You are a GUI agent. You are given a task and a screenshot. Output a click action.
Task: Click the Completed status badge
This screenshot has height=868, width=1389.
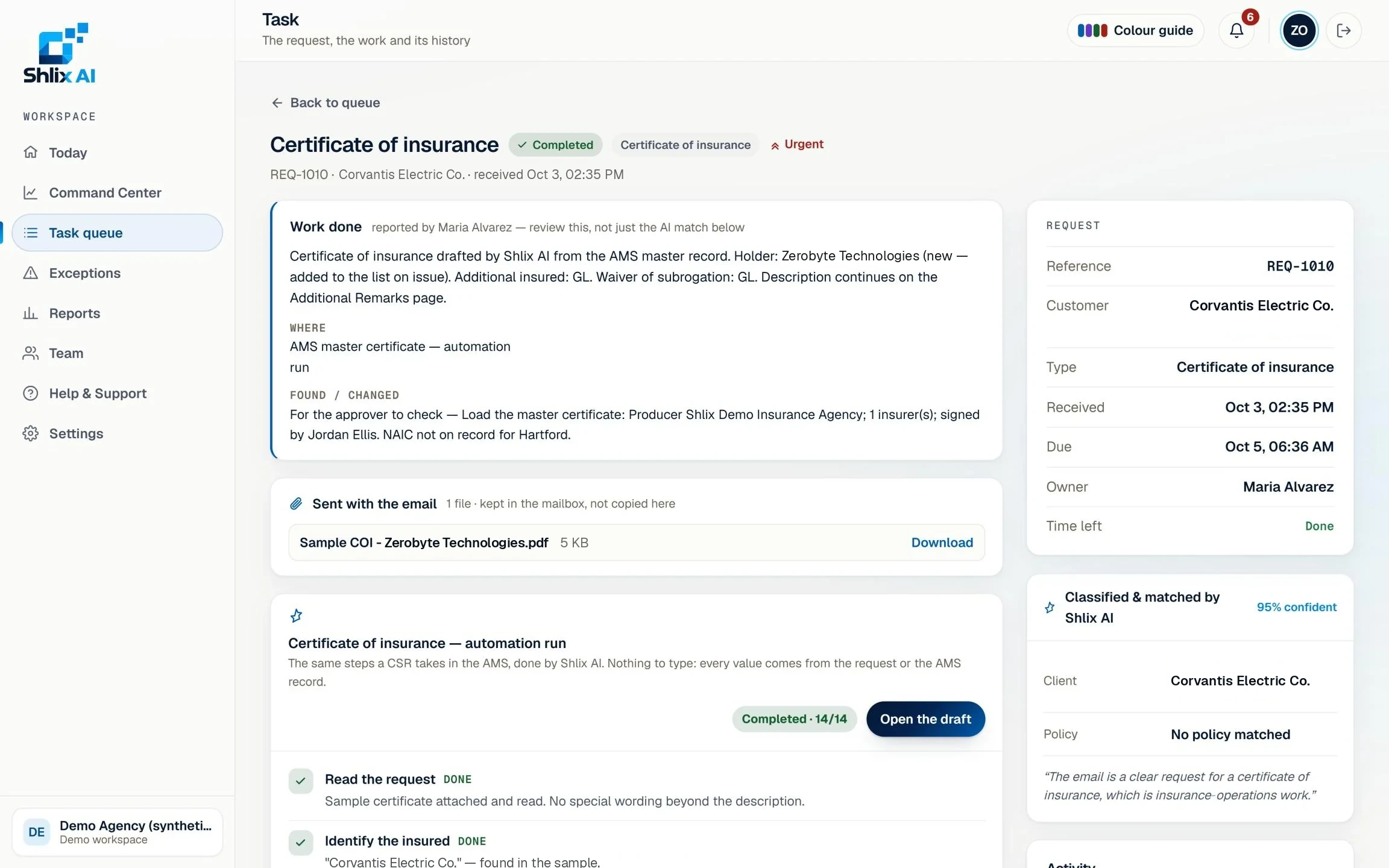pyautogui.click(x=555, y=145)
